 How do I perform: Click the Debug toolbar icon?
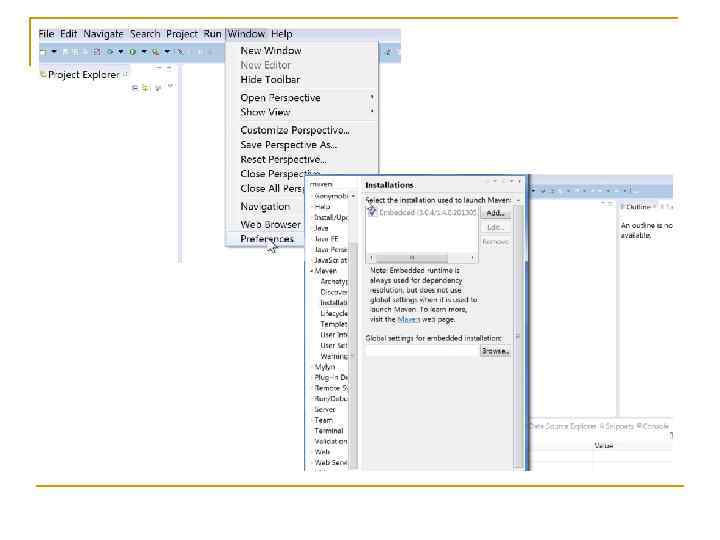tap(110, 52)
